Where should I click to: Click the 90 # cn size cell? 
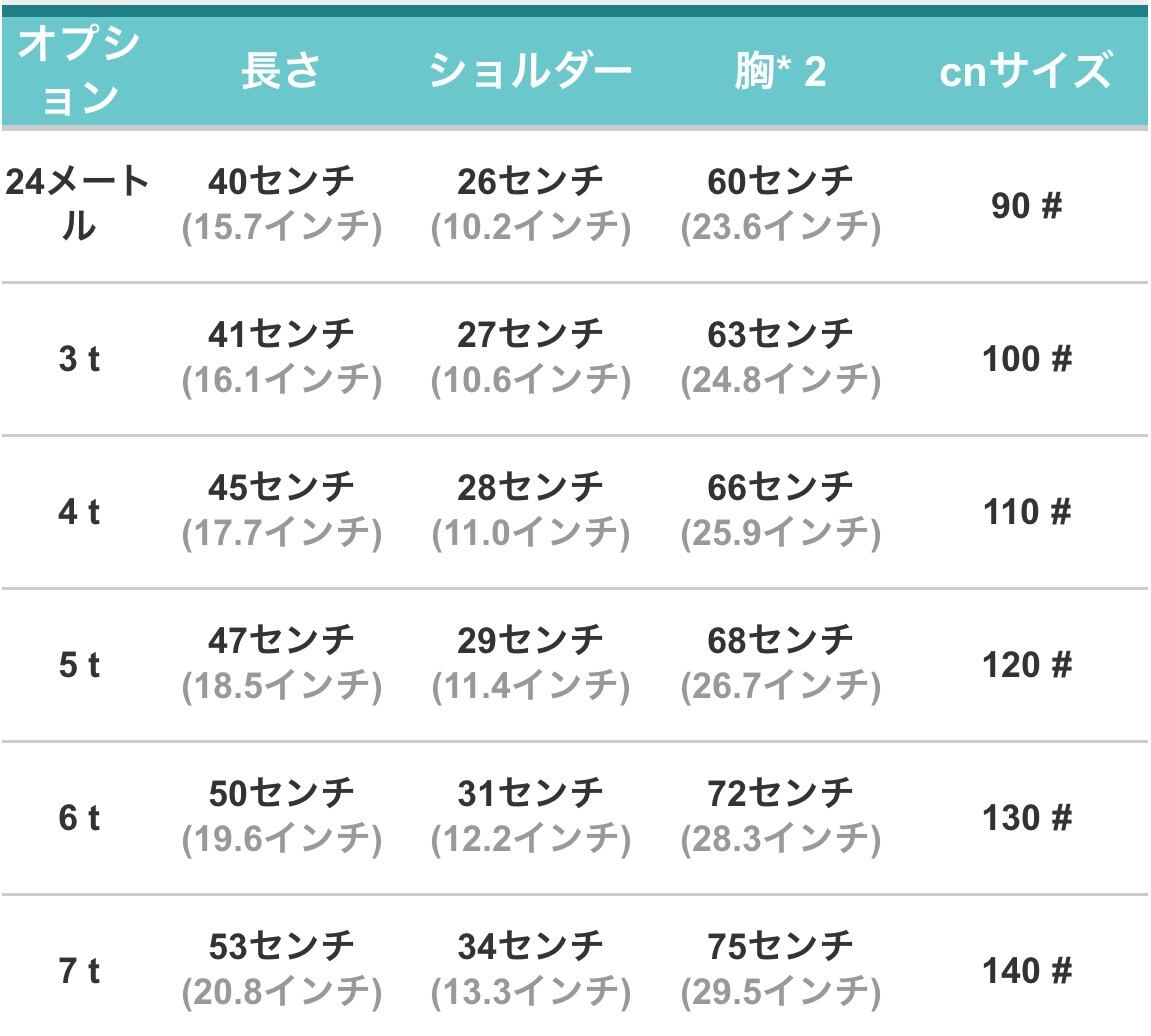point(1026,206)
